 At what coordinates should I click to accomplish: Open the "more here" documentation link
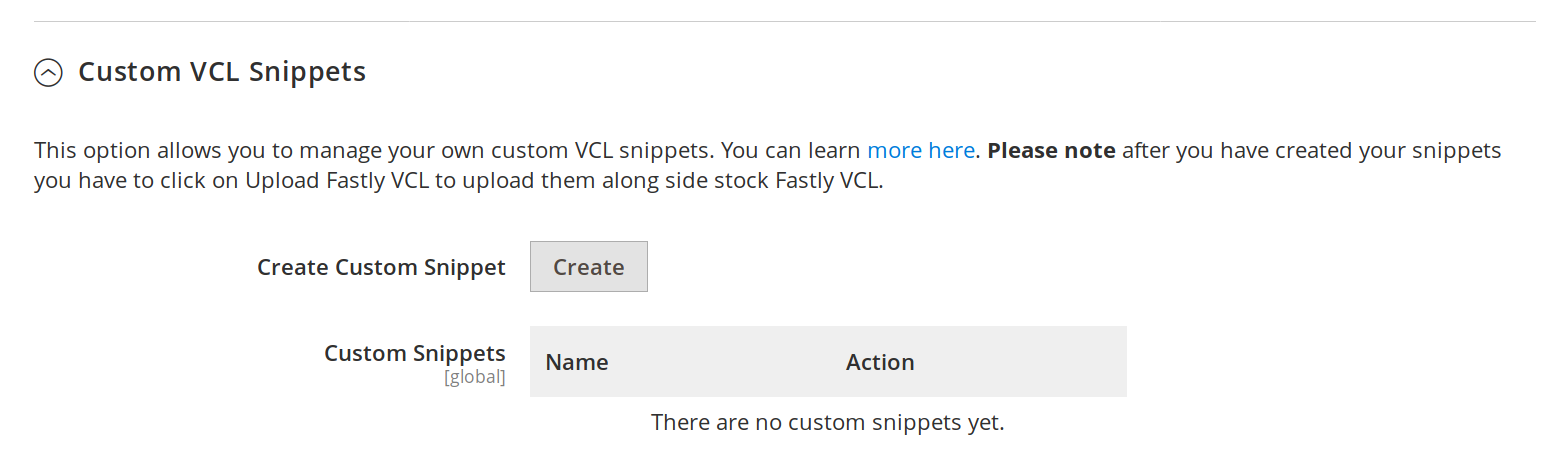pyautogui.click(x=920, y=151)
